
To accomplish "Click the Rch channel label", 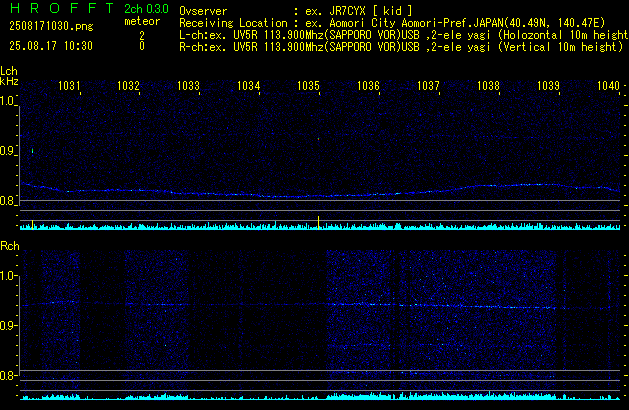I will [x=10, y=246].
